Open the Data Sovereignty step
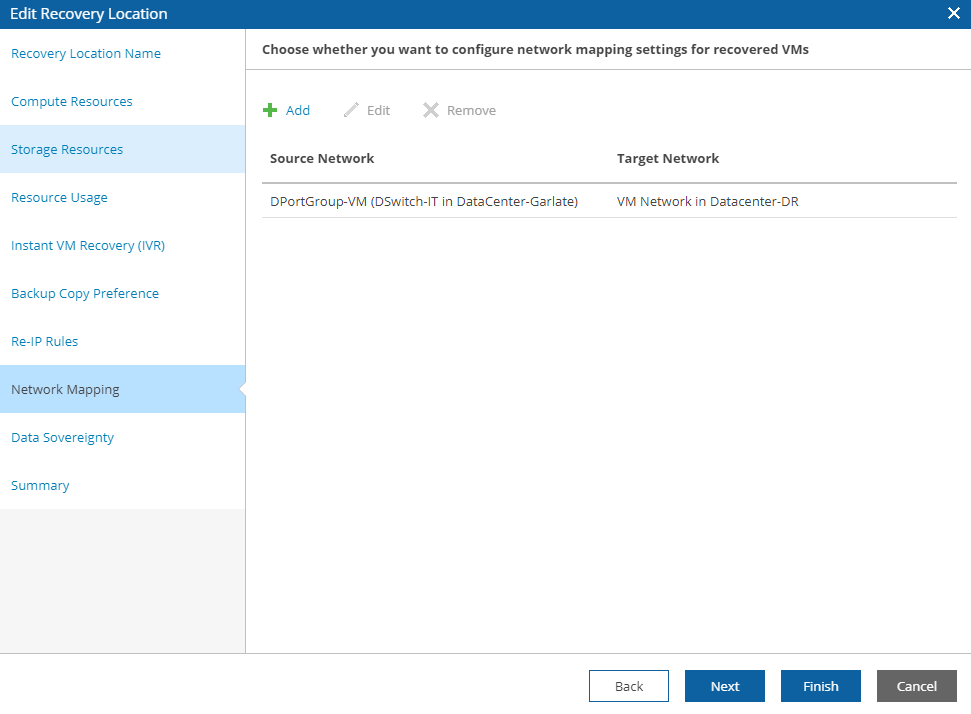The height and width of the screenshot is (714, 971). (63, 438)
